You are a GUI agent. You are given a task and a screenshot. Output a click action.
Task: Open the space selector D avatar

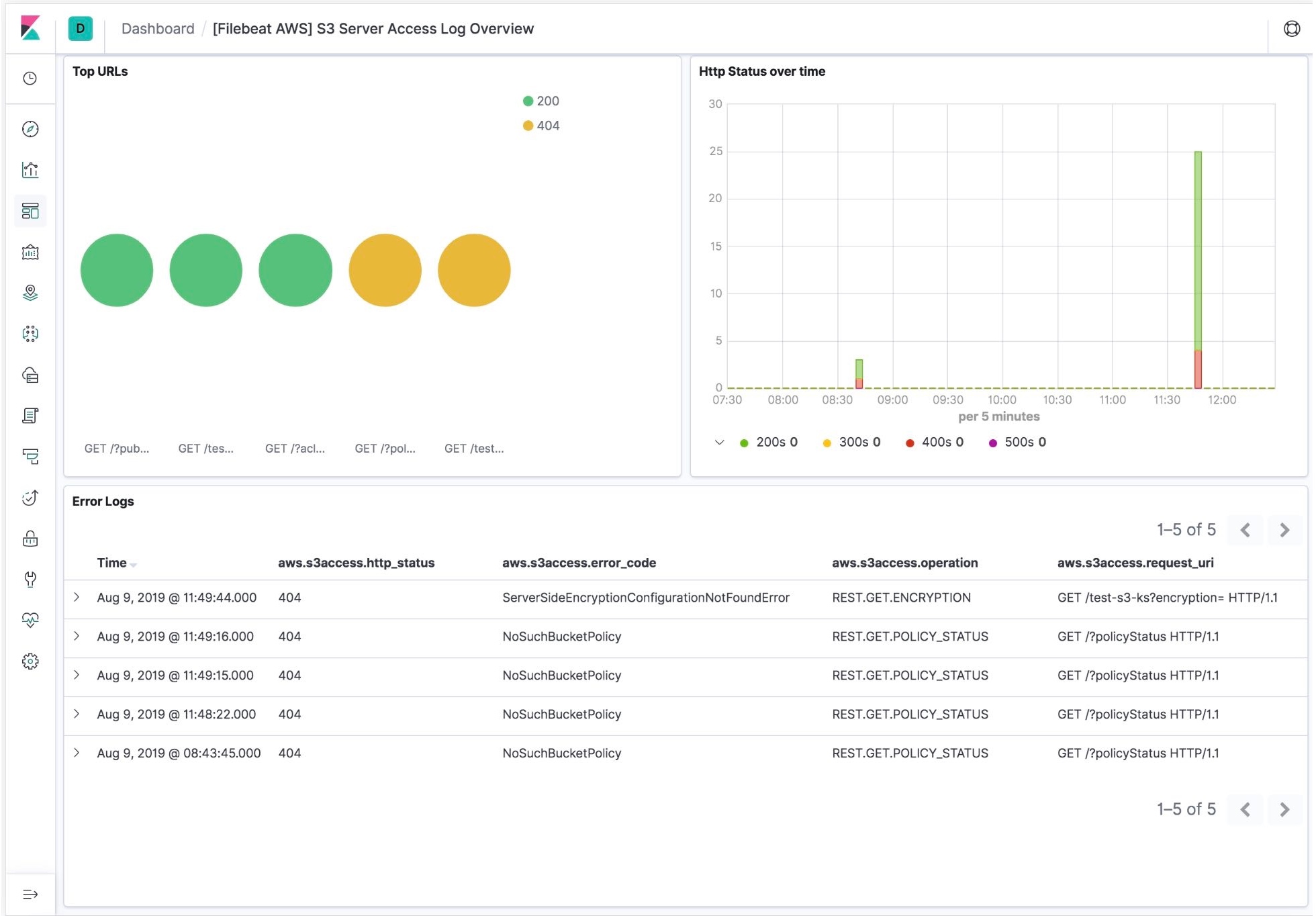81,28
